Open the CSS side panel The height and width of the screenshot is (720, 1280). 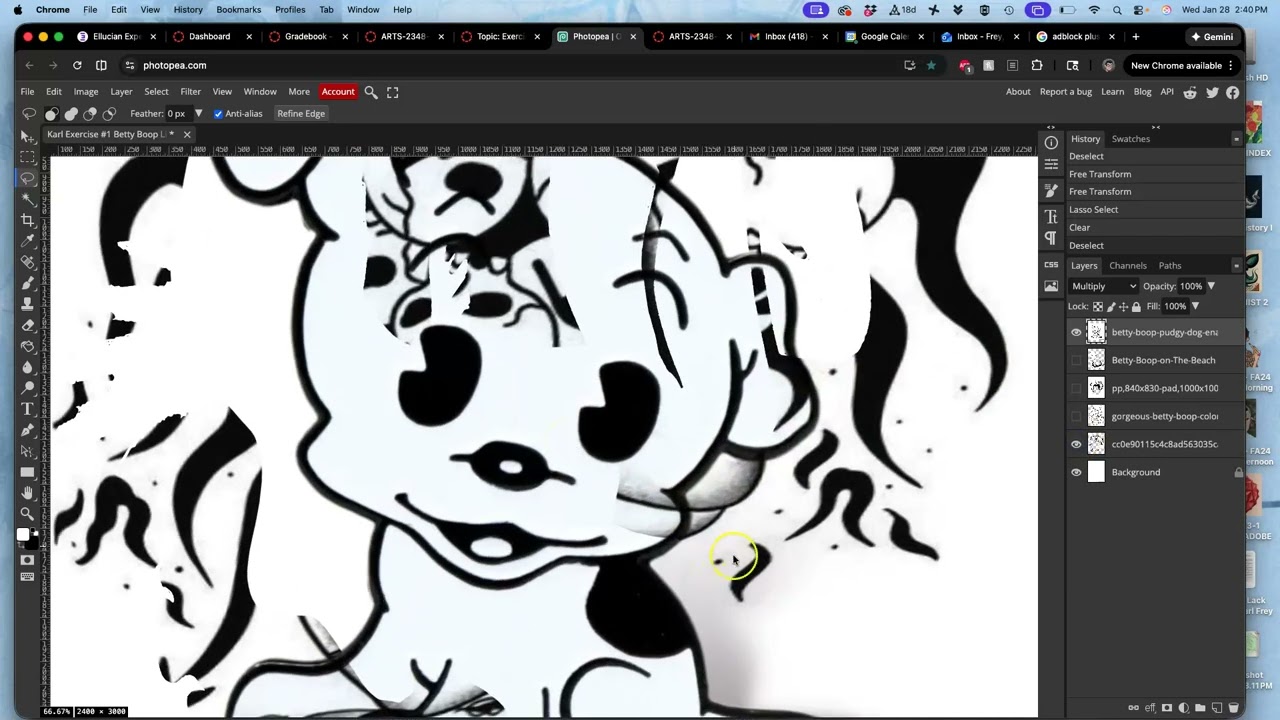pos(1051,264)
